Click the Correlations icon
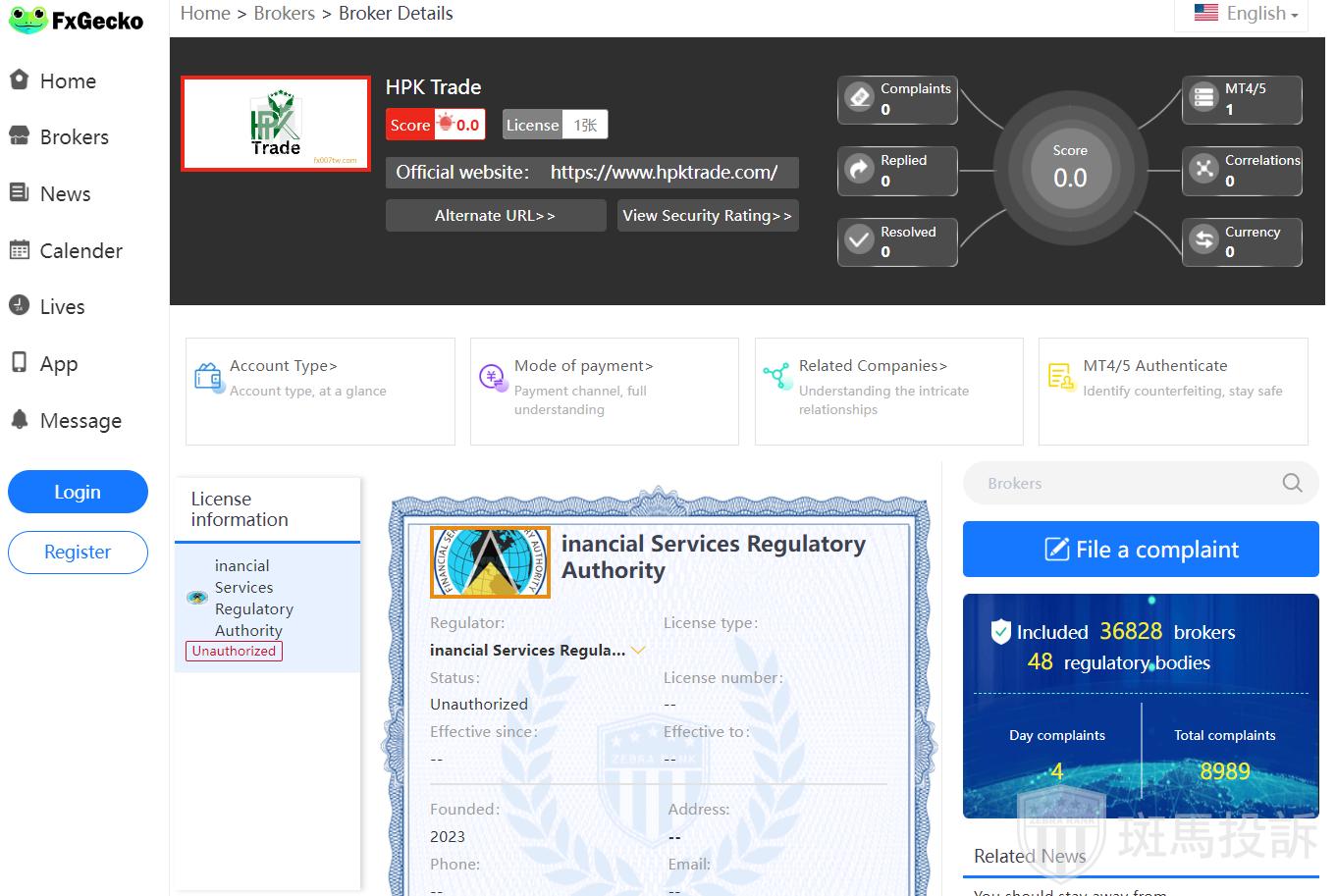Screen dimensions: 1336x896 (1203, 170)
